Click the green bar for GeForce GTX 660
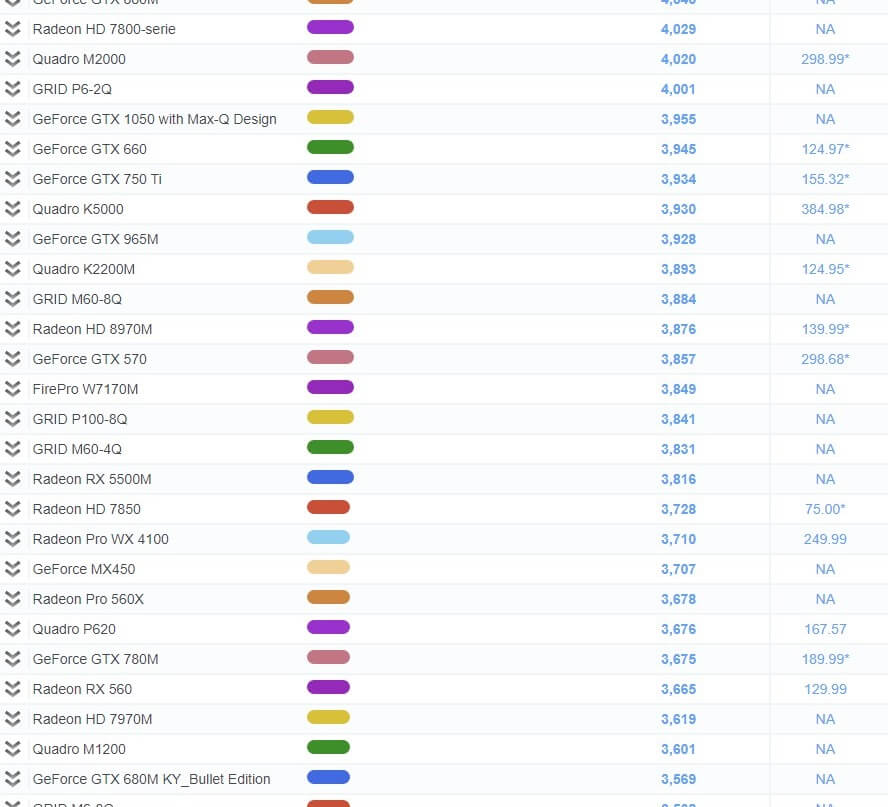Viewport: 888px width, 807px height. pyautogui.click(x=330, y=147)
